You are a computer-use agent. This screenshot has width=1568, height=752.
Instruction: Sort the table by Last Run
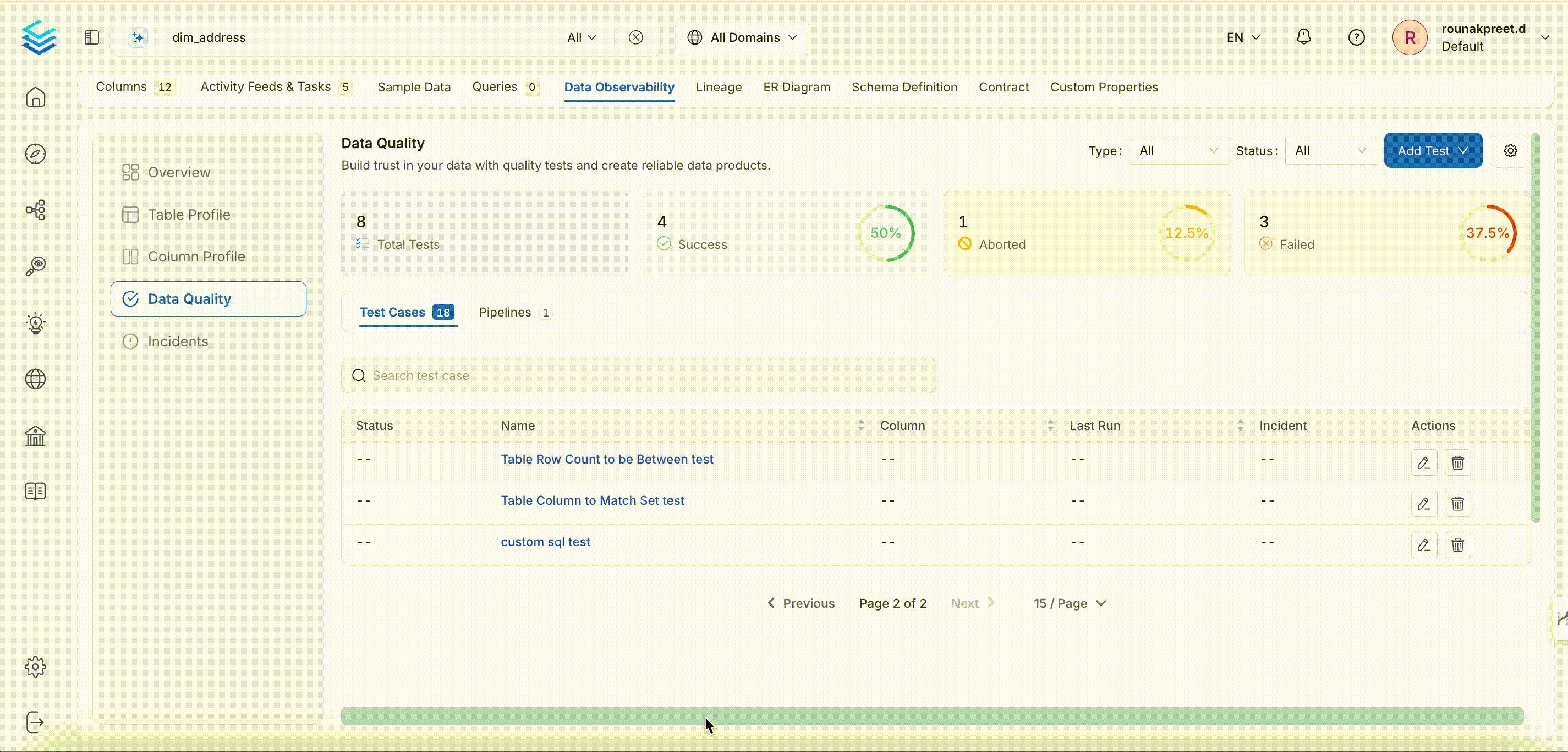[x=1240, y=426]
